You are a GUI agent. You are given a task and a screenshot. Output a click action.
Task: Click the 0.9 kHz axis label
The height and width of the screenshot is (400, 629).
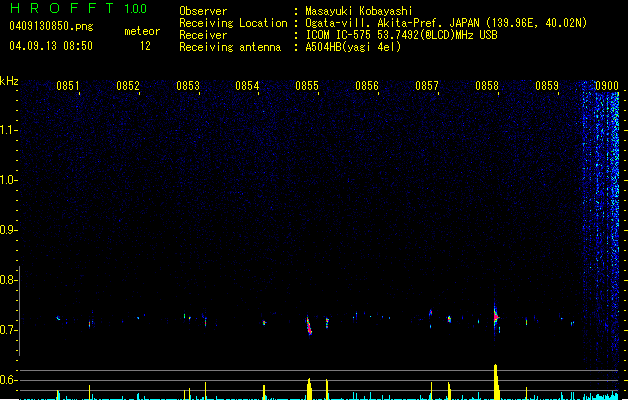pyautogui.click(x=9, y=230)
